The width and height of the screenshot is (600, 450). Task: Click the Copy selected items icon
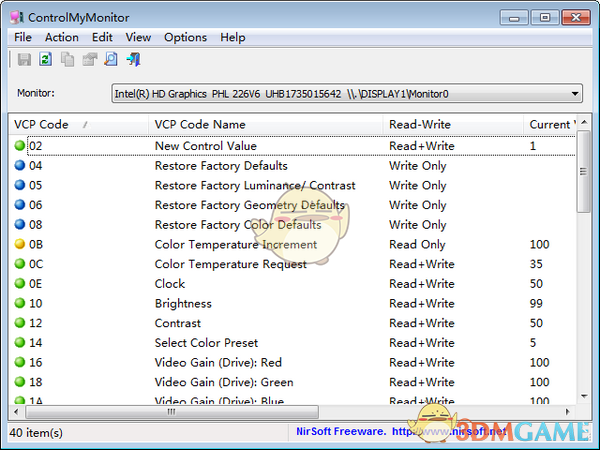tap(67, 60)
